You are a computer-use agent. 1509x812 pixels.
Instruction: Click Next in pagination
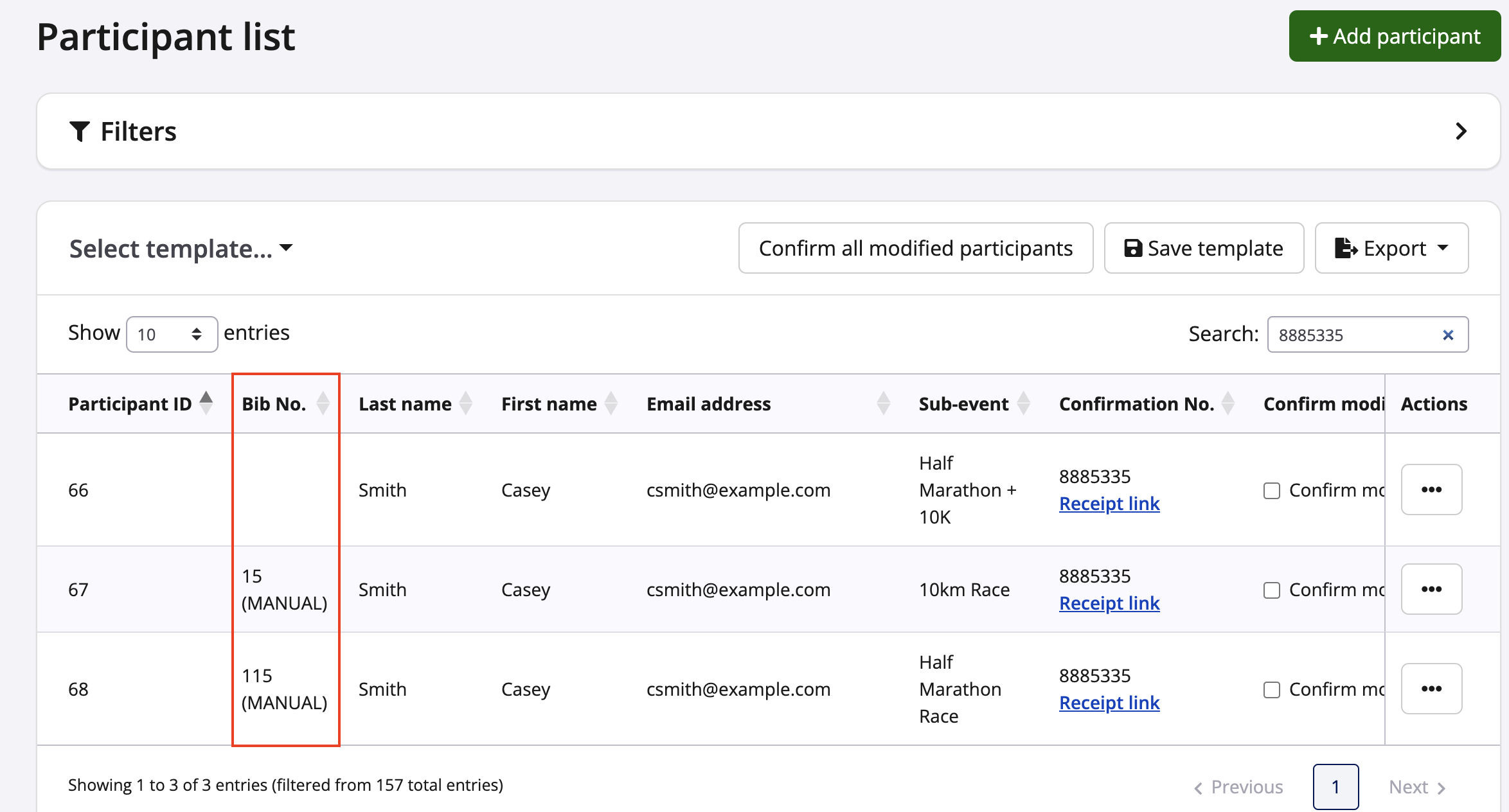point(1416,786)
